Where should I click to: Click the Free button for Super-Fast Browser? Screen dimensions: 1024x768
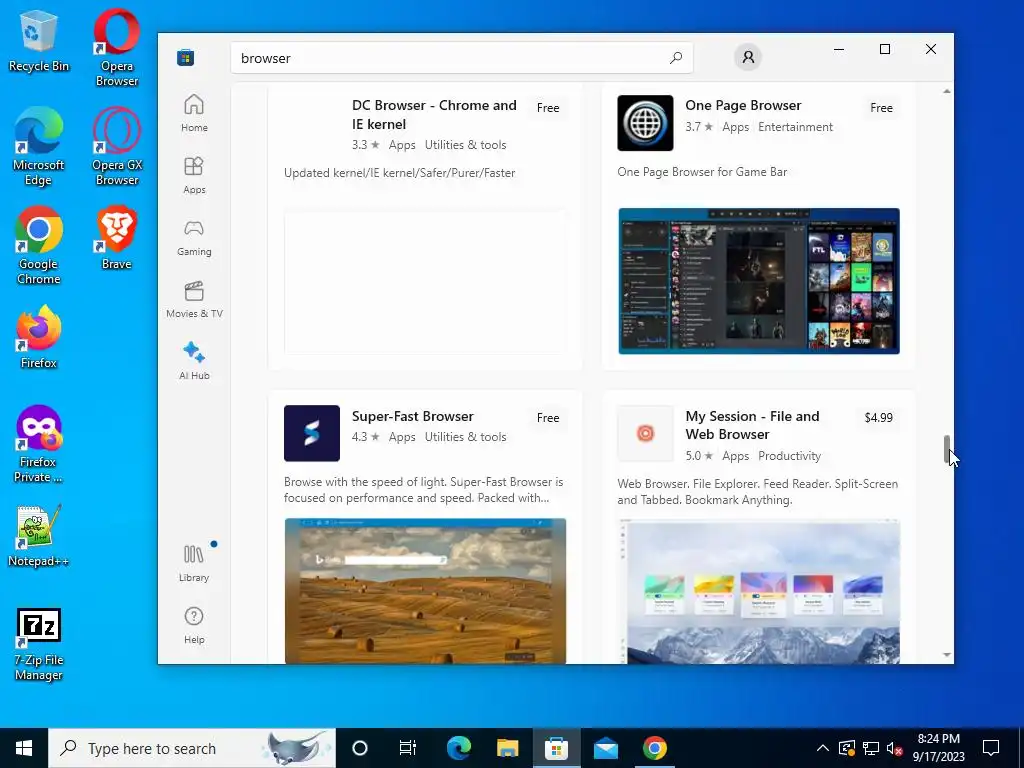(x=548, y=417)
